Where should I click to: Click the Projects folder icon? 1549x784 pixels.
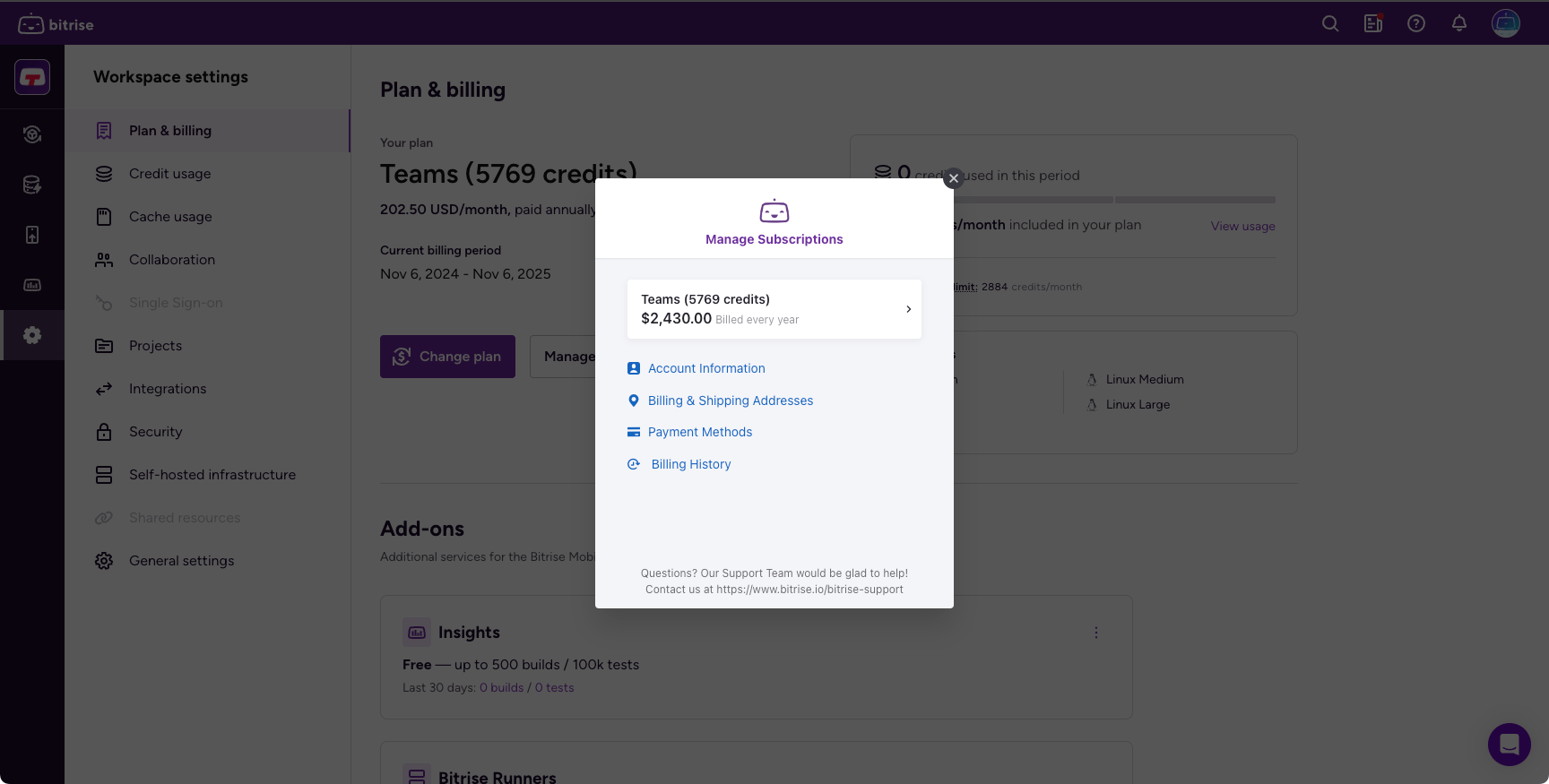tap(104, 346)
